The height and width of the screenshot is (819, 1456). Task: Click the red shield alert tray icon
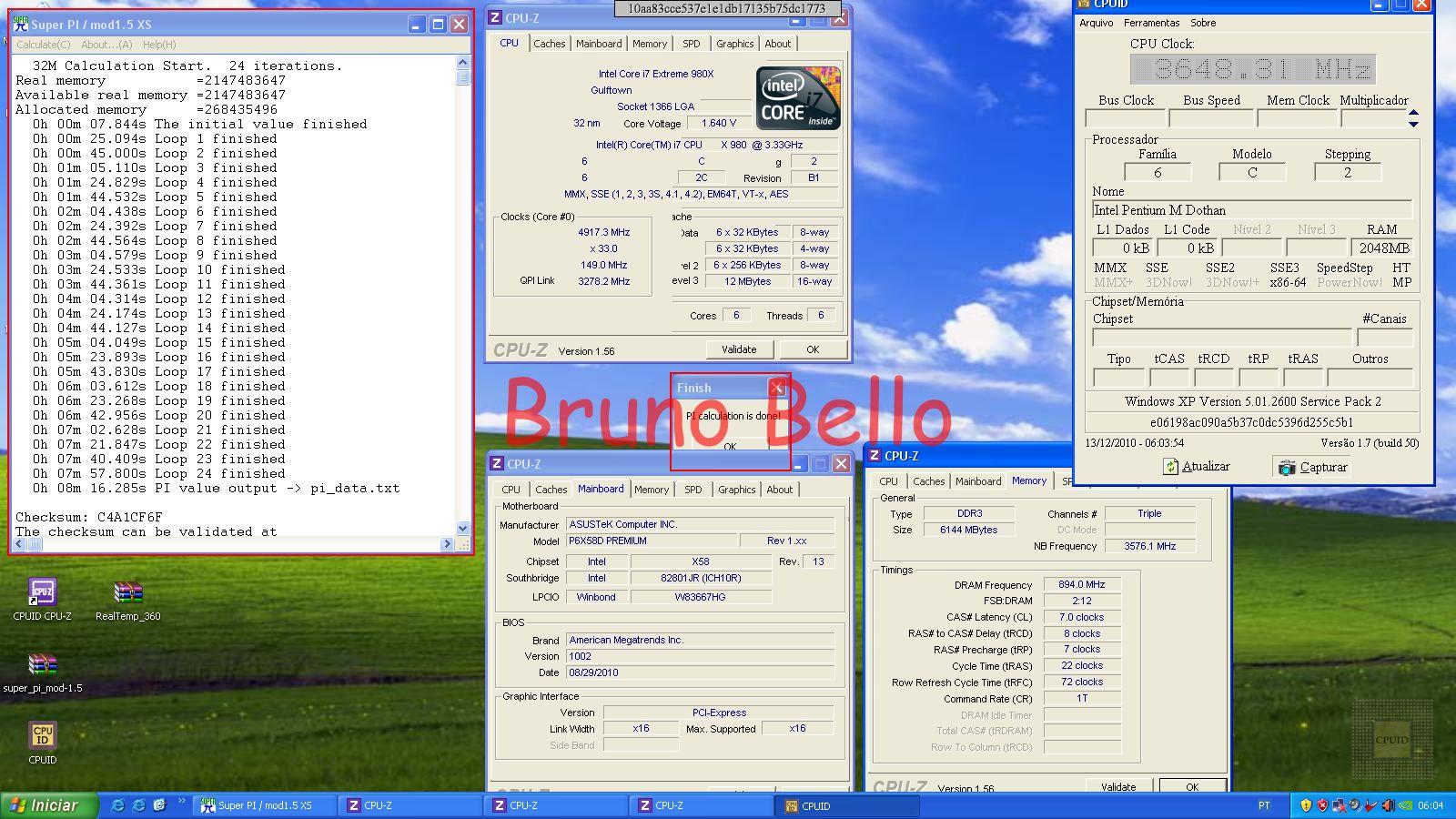pyautogui.click(x=1322, y=805)
